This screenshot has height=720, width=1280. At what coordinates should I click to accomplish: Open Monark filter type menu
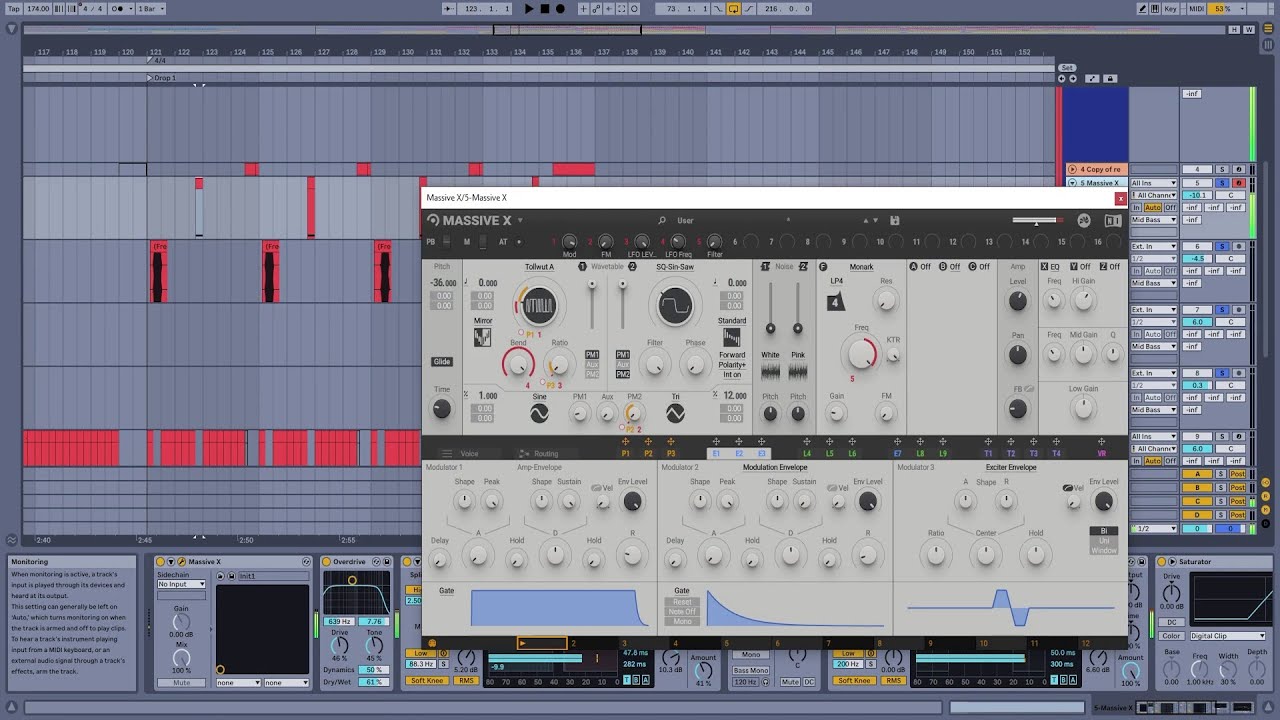click(861, 267)
